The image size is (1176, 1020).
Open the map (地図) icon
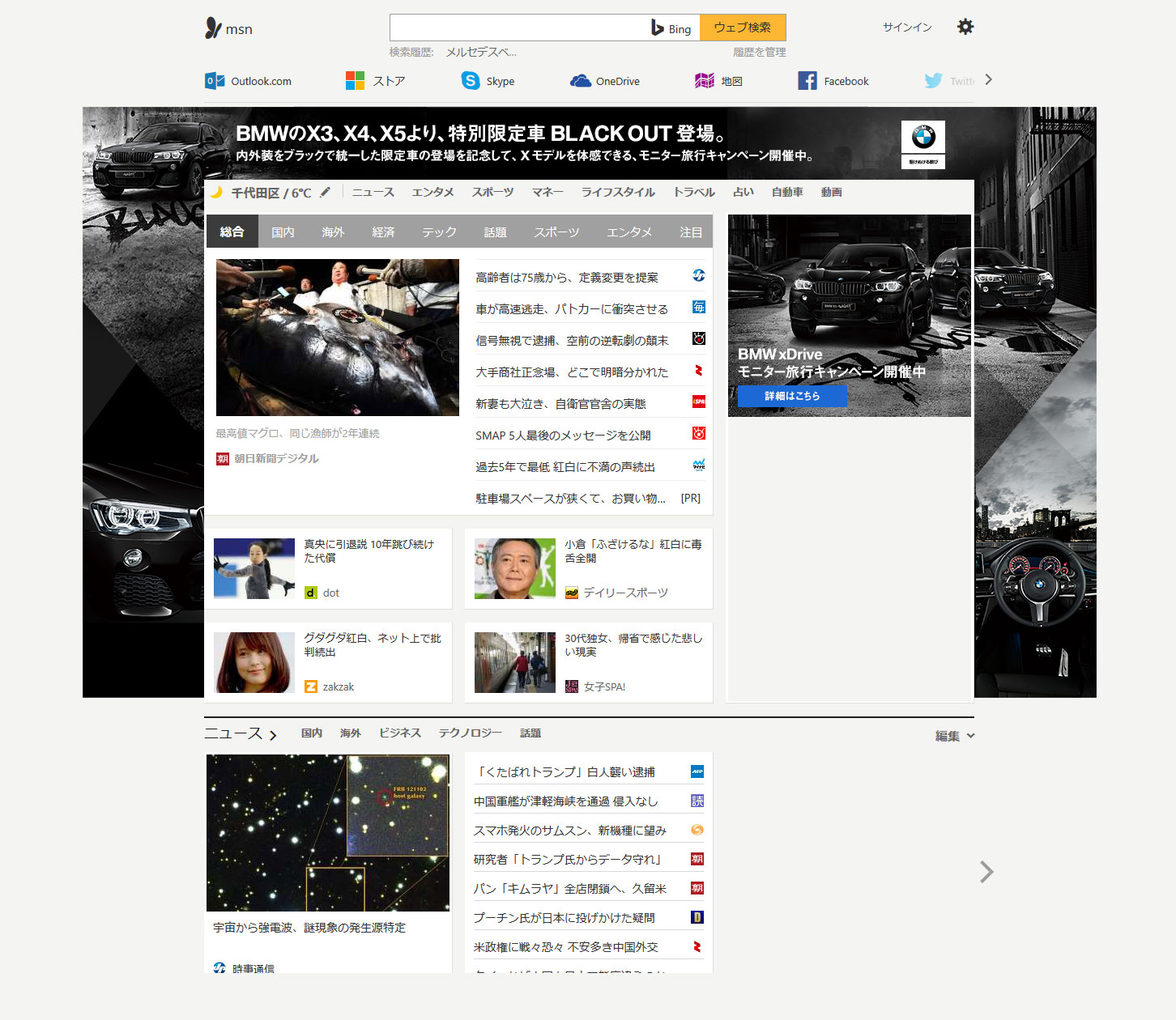point(705,81)
